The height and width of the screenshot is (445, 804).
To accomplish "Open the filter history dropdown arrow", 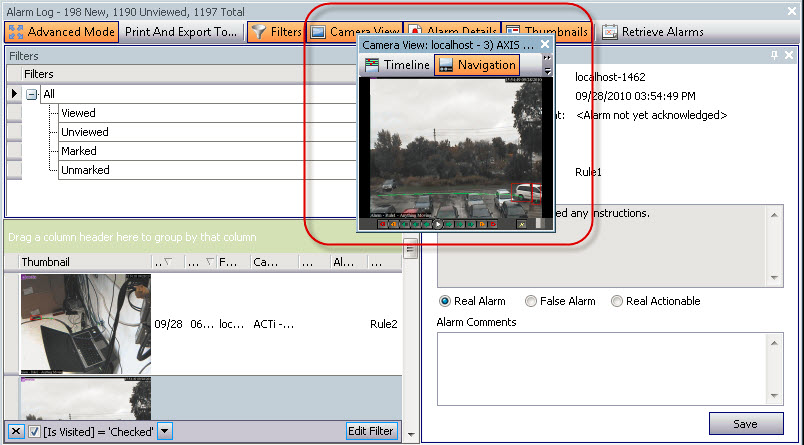I will (x=164, y=431).
